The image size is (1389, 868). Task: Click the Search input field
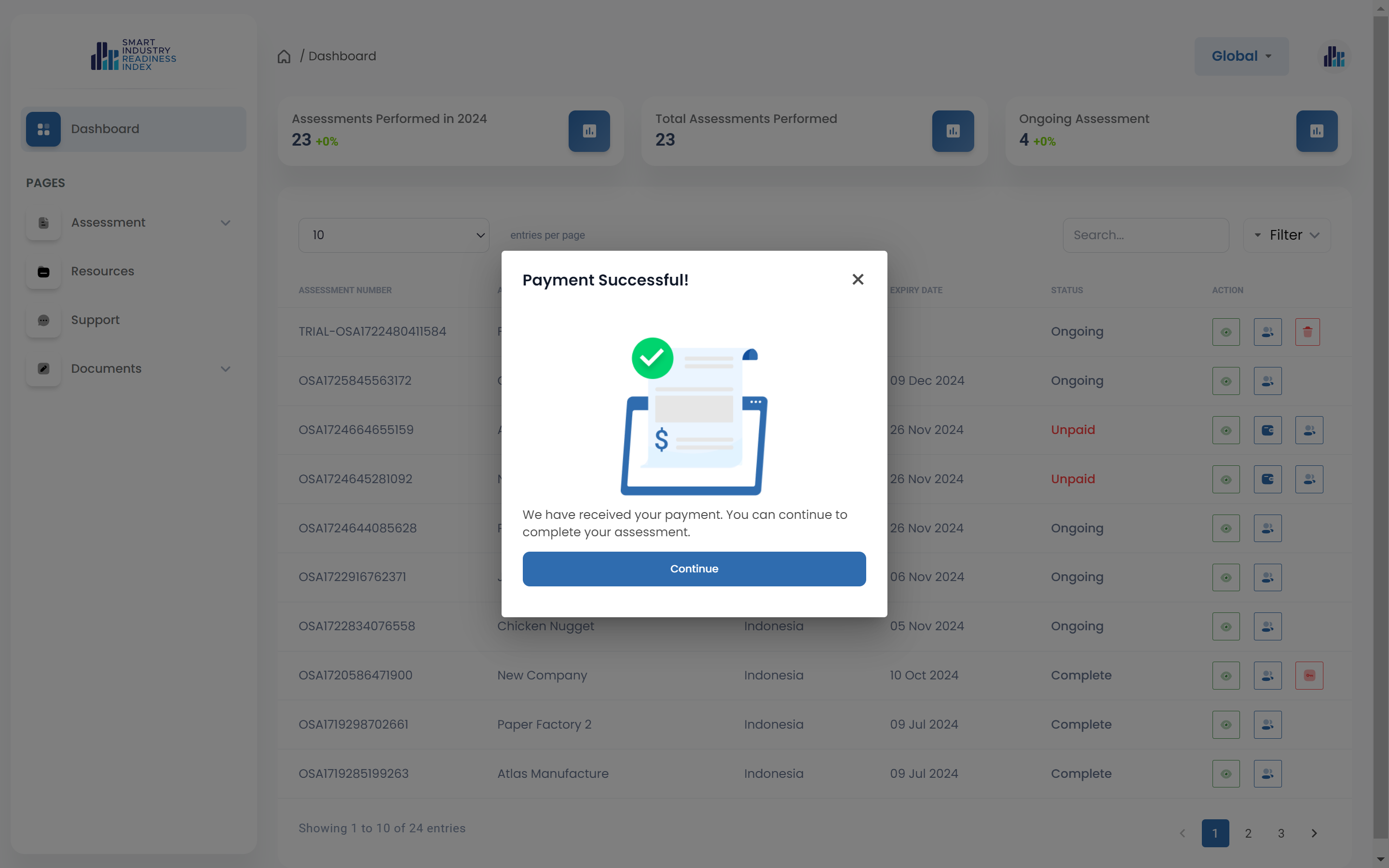[x=1145, y=235]
